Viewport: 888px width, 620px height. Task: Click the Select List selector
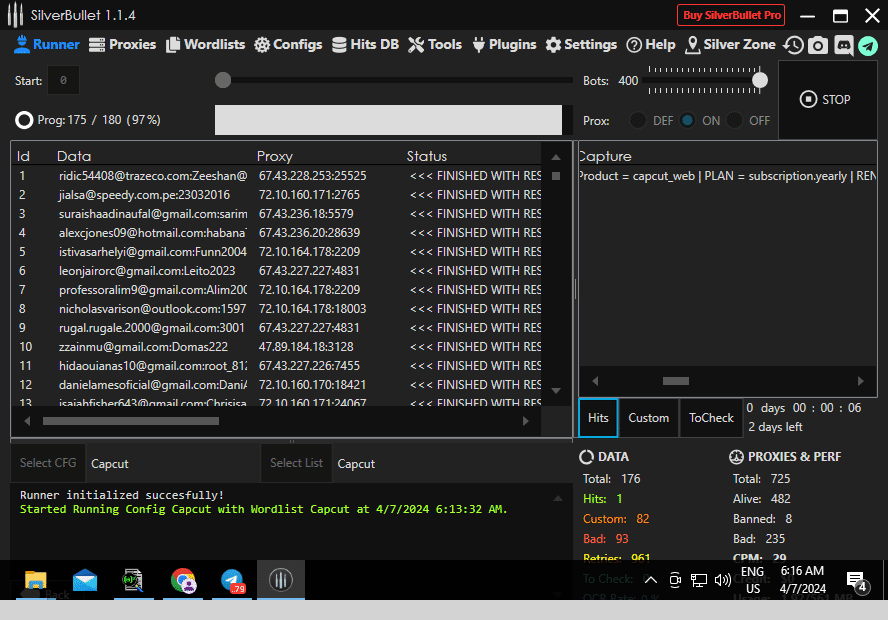[296, 463]
